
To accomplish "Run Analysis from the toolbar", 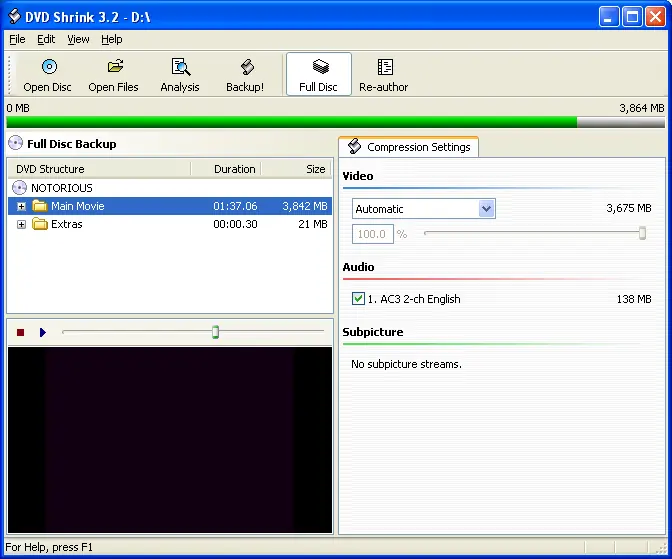I will (180, 75).
